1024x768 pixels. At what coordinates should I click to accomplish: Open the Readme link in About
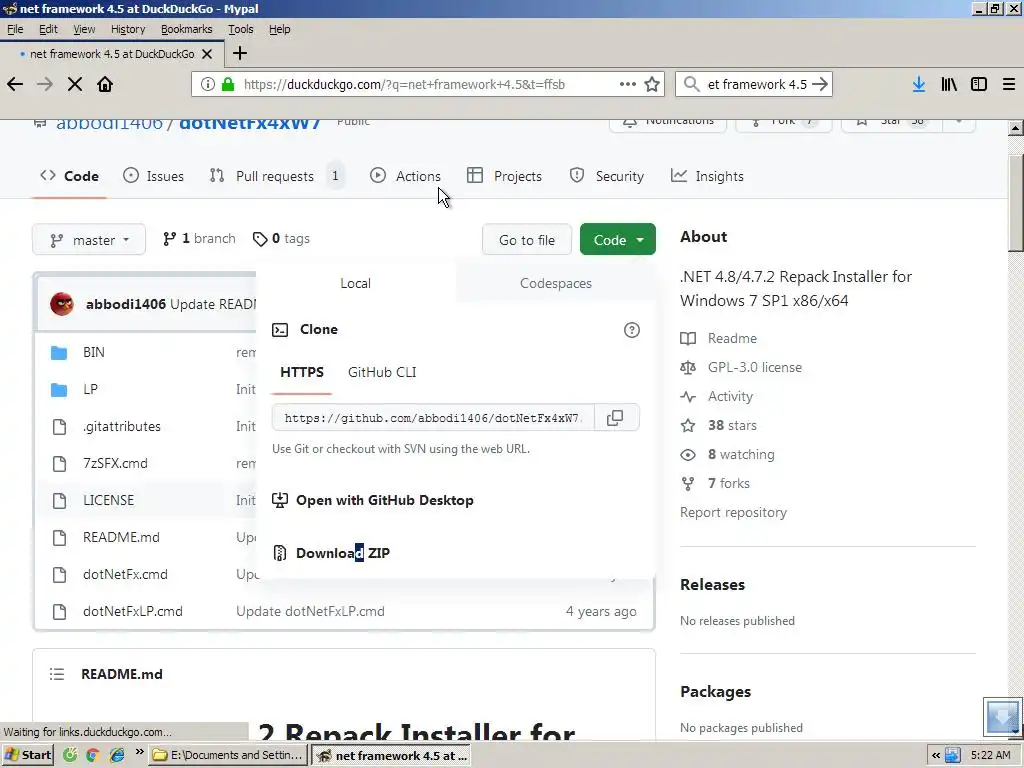click(732, 339)
